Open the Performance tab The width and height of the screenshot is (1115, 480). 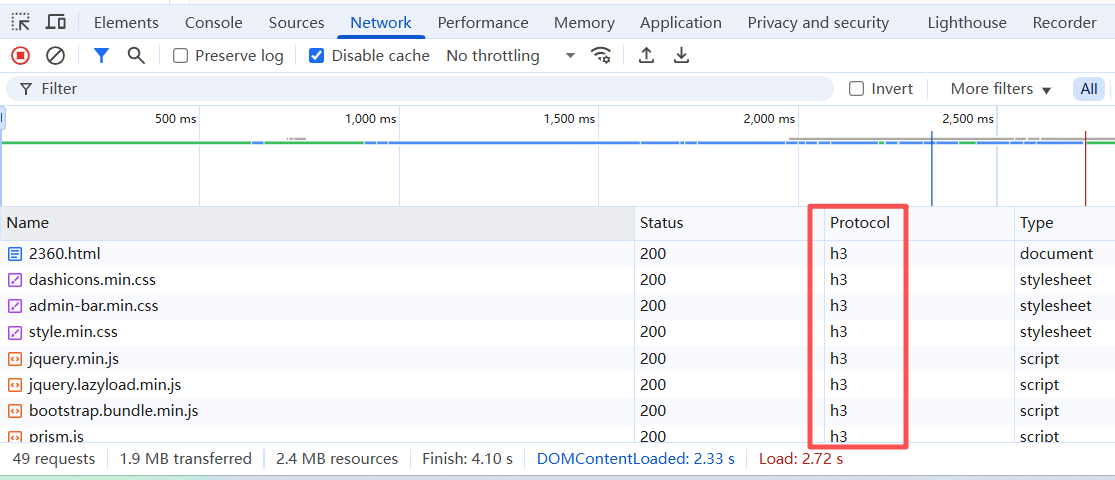(483, 23)
